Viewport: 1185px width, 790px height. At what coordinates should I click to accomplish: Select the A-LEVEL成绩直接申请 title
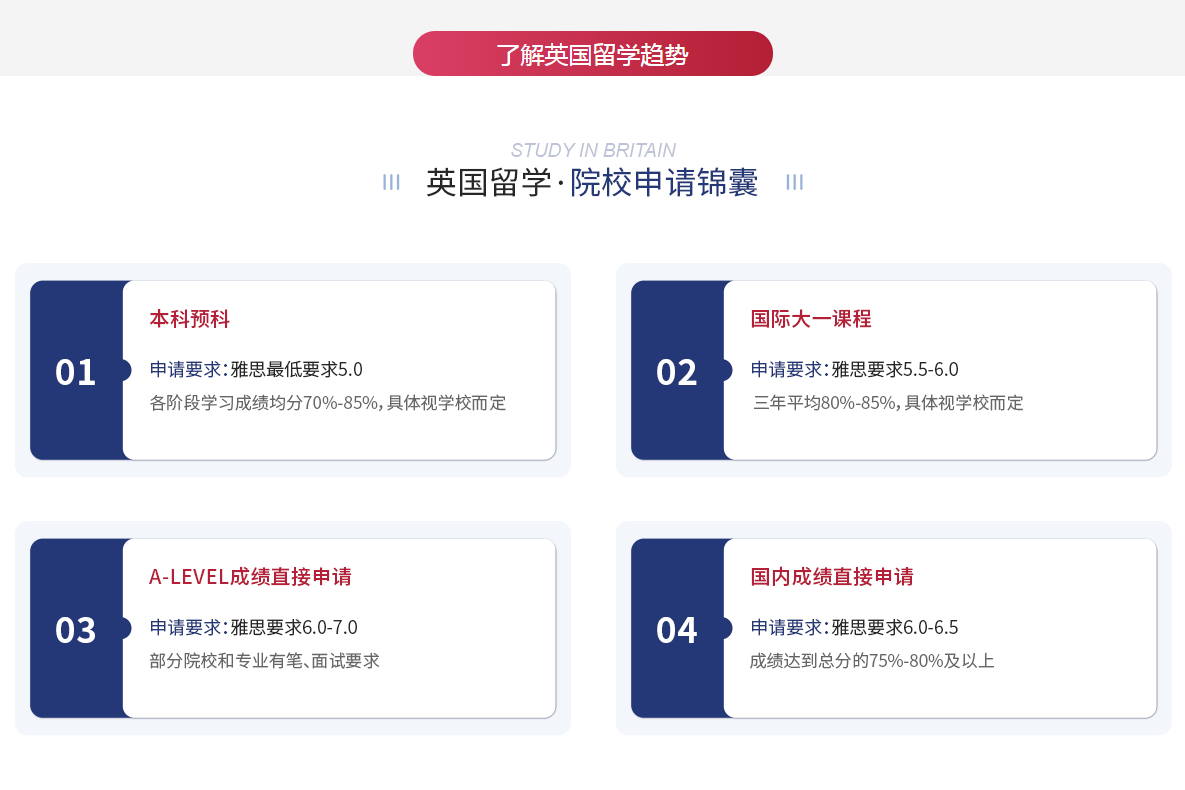[250, 577]
